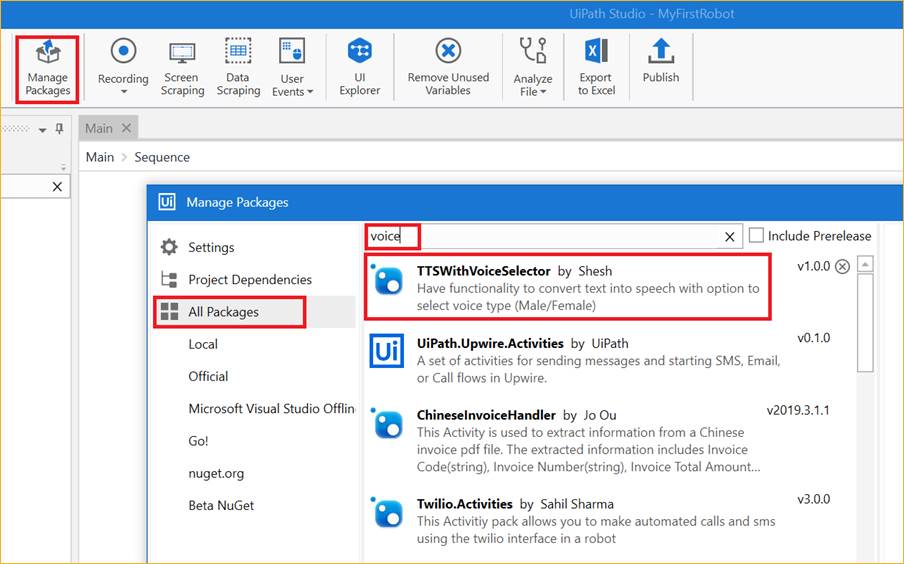Launch Screen Scraping tool
904x564 pixels.
click(182, 69)
